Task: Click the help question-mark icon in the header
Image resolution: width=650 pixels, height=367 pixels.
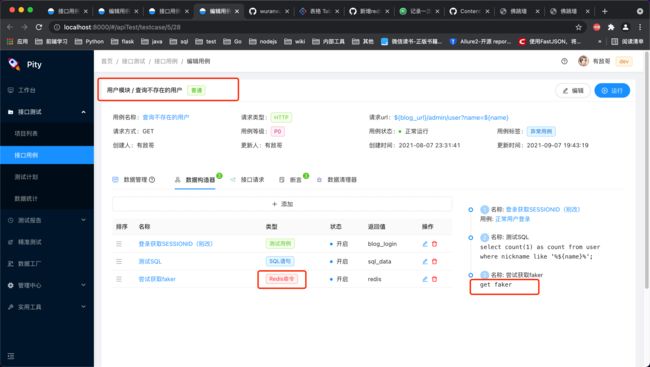Action: (x=564, y=61)
